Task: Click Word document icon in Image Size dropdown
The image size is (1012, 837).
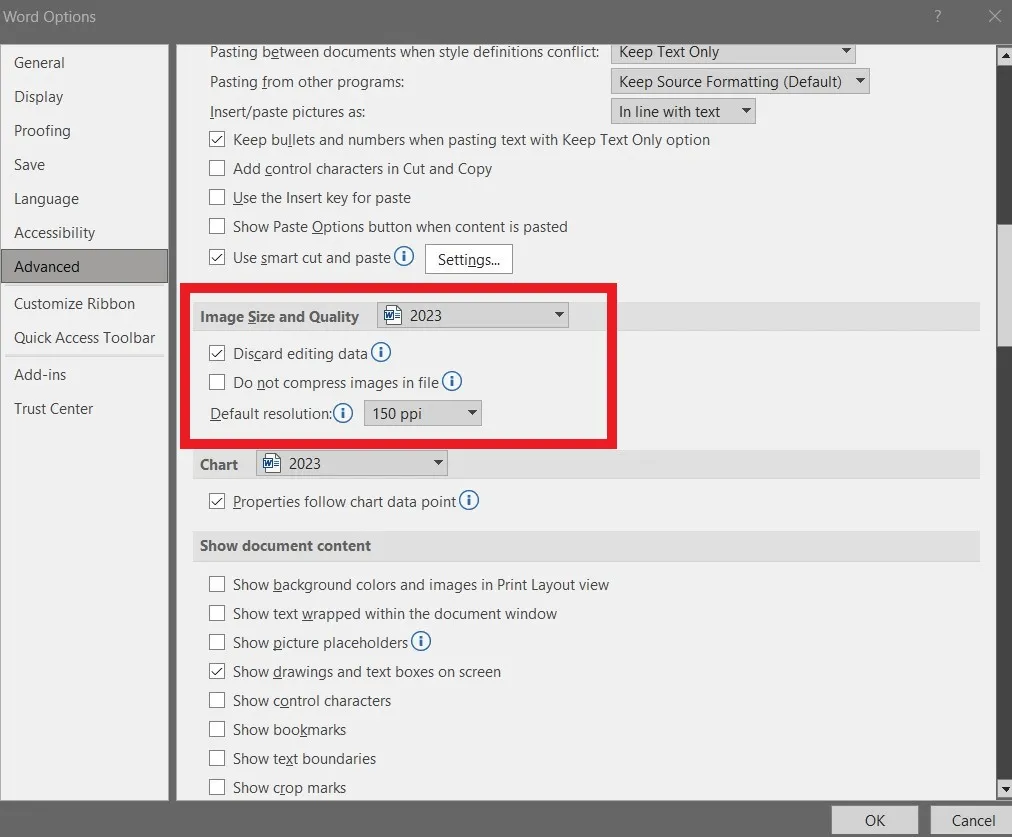Action: 392,315
